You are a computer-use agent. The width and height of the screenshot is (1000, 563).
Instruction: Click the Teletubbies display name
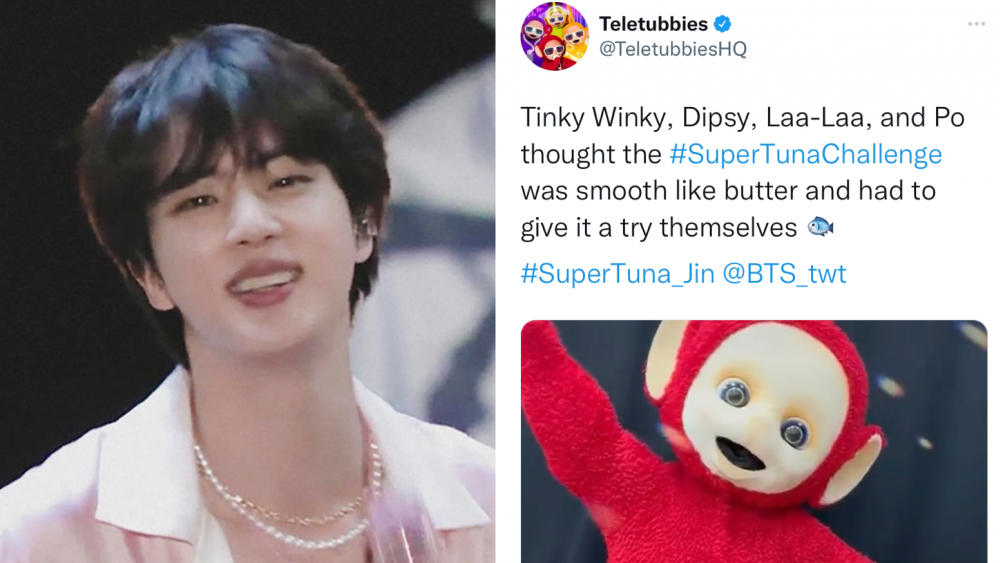(654, 24)
